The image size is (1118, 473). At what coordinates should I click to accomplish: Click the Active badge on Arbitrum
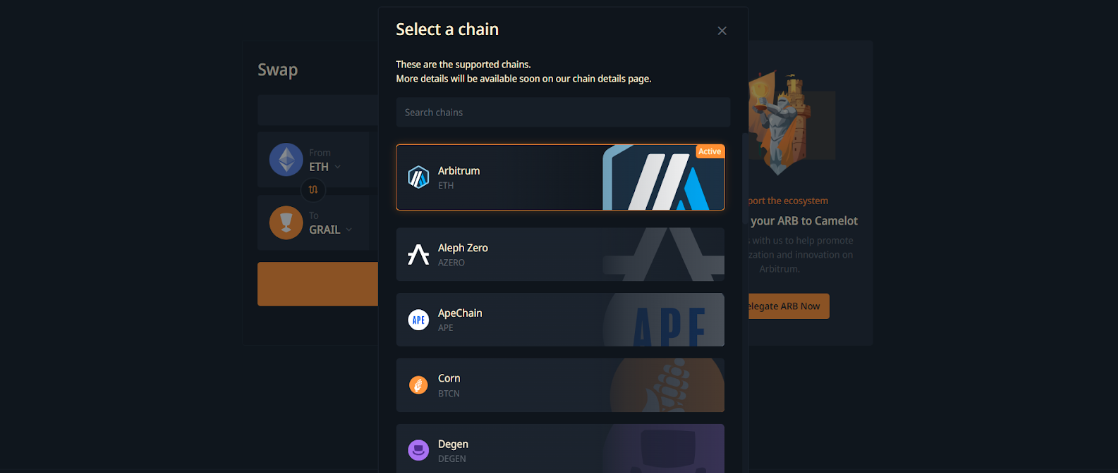pos(710,151)
